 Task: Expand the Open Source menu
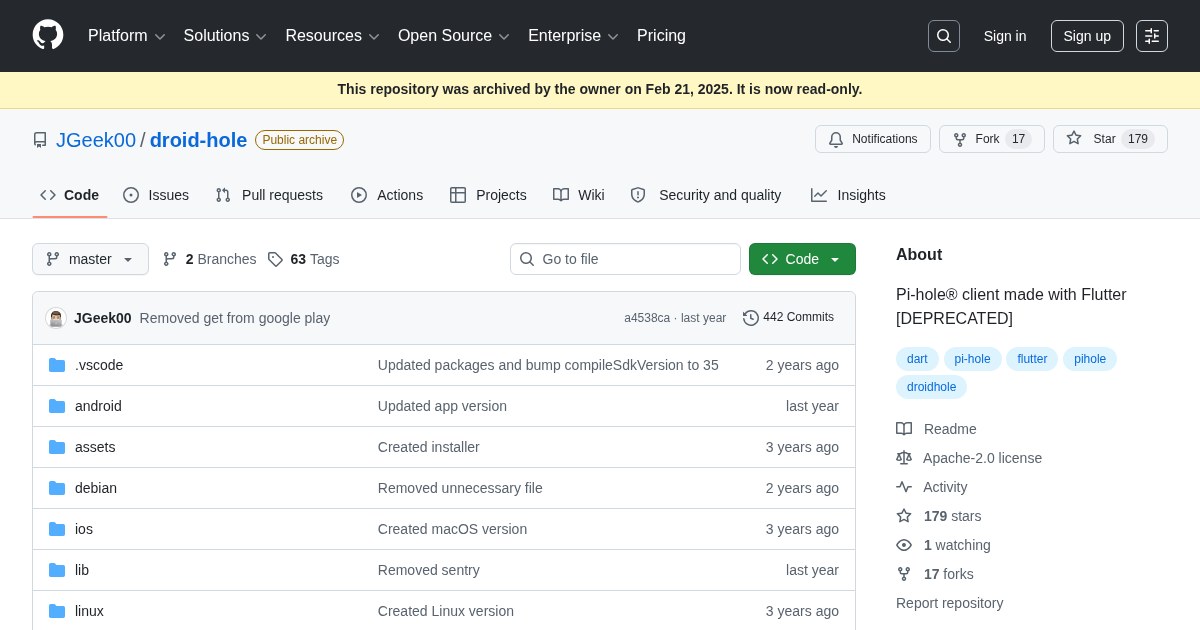click(x=454, y=36)
